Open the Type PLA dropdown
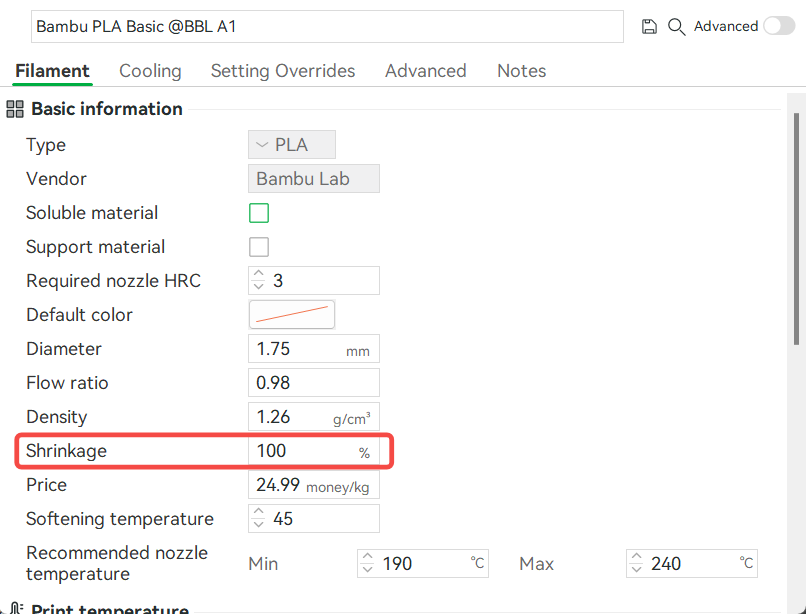The image size is (806, 614). click(292, 145)
